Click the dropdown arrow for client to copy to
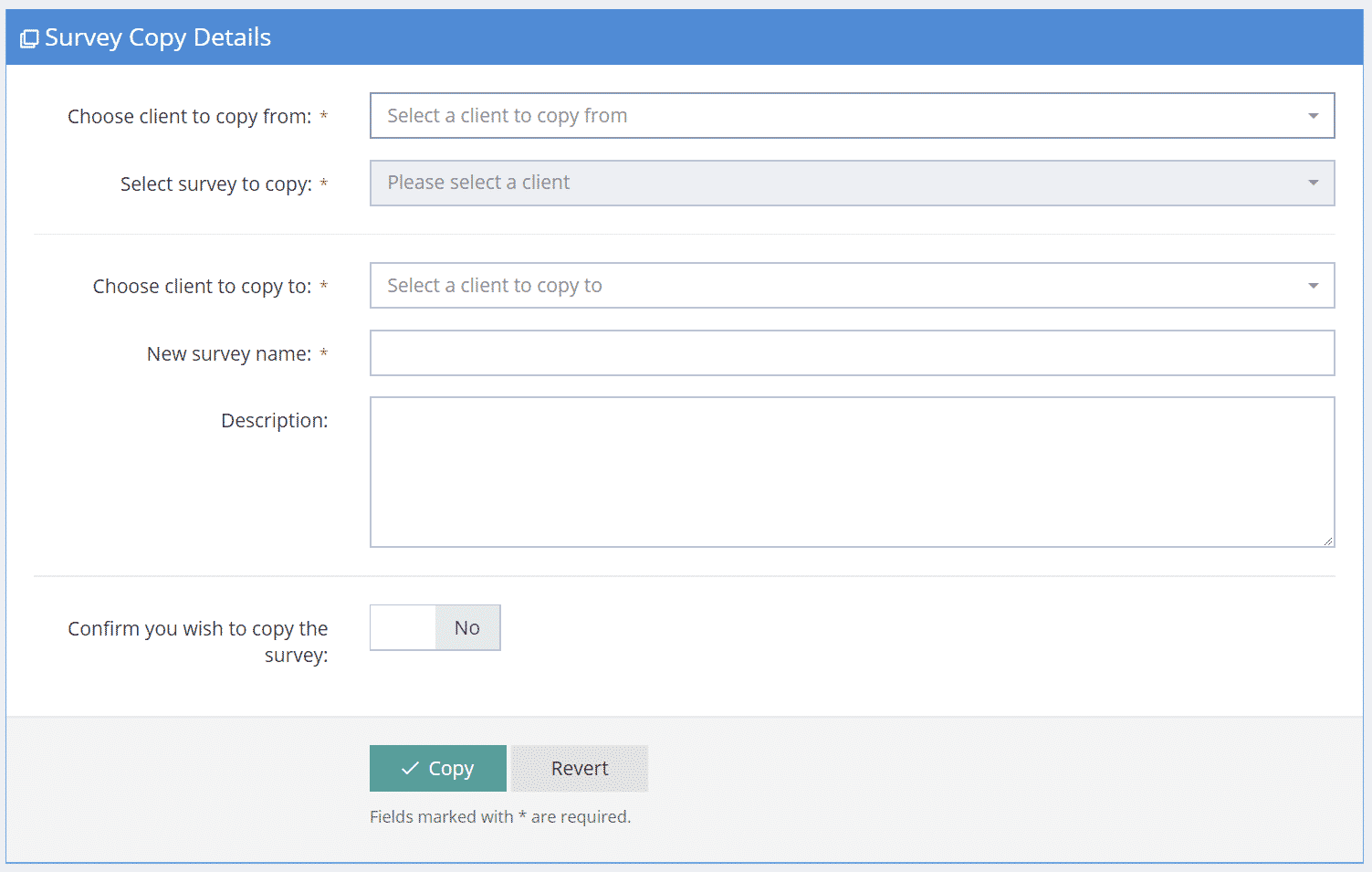 tap(1313, 285)
